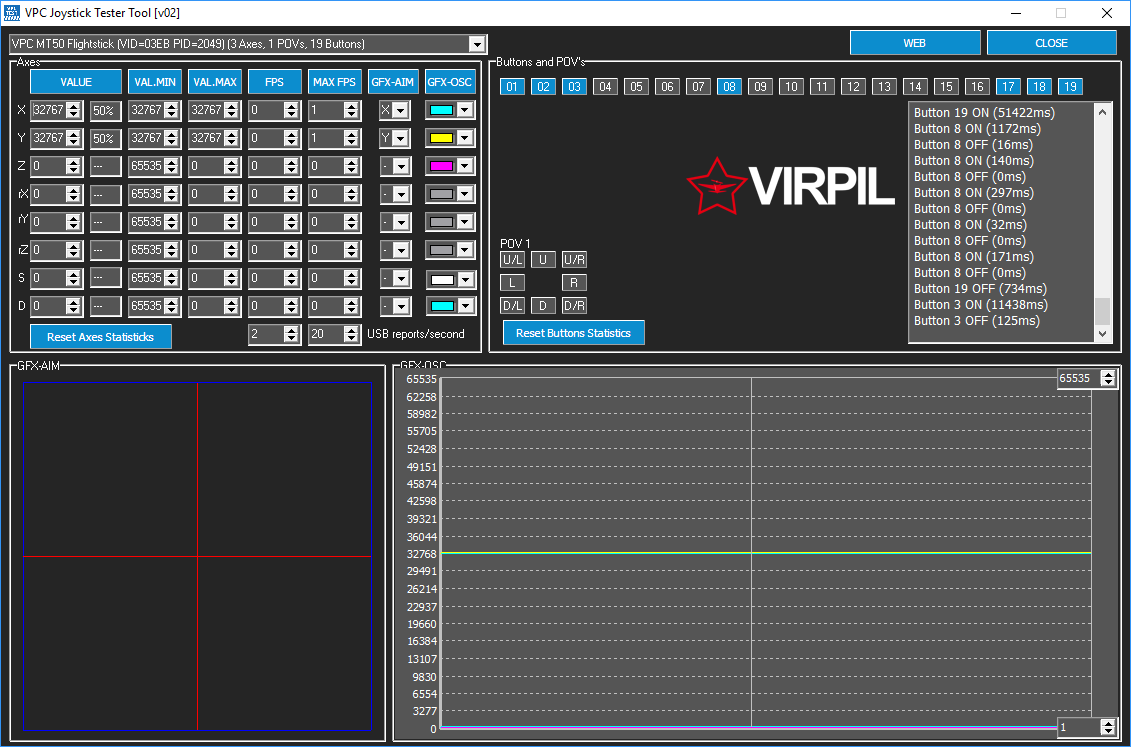Click the Y axis VAL.MIN stepper
1131x747 pixels.
[x=172, y=138]
